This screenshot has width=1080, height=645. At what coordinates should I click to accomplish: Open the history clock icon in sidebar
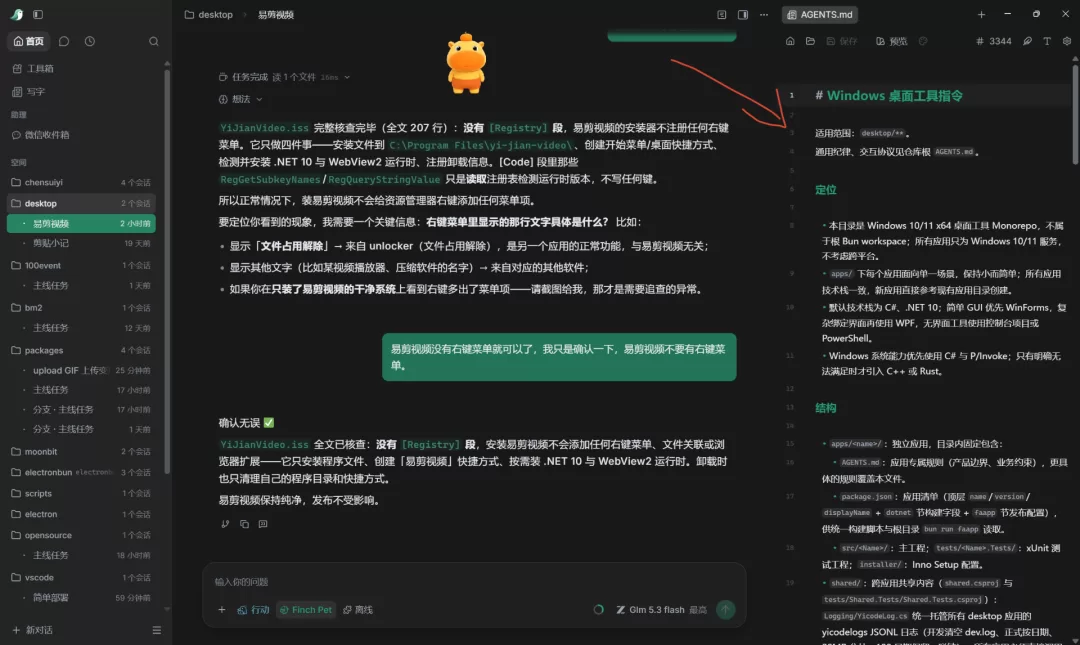pos(90,41)
